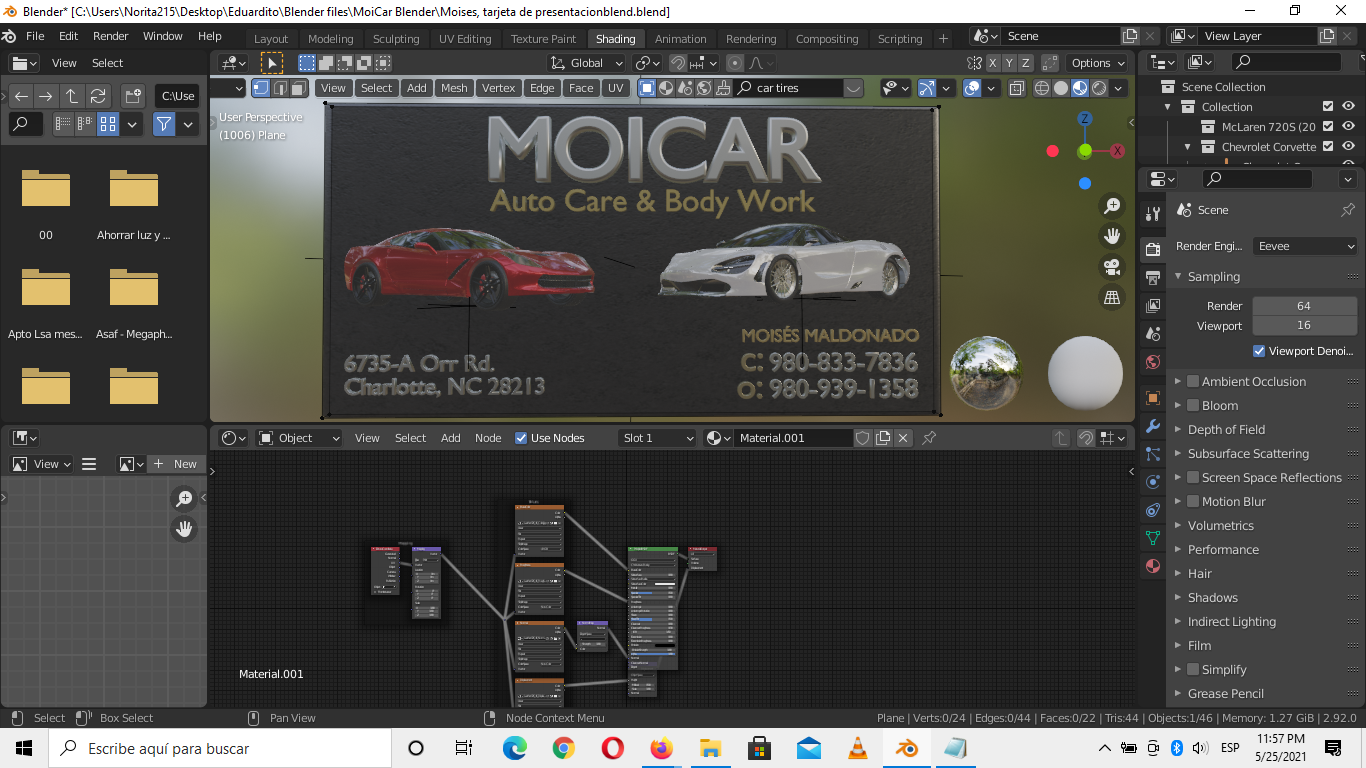Screen dimensions: 1366x768
Task: Open the Slot 1 material slot dropdown
Action: (x=657, y=438)
